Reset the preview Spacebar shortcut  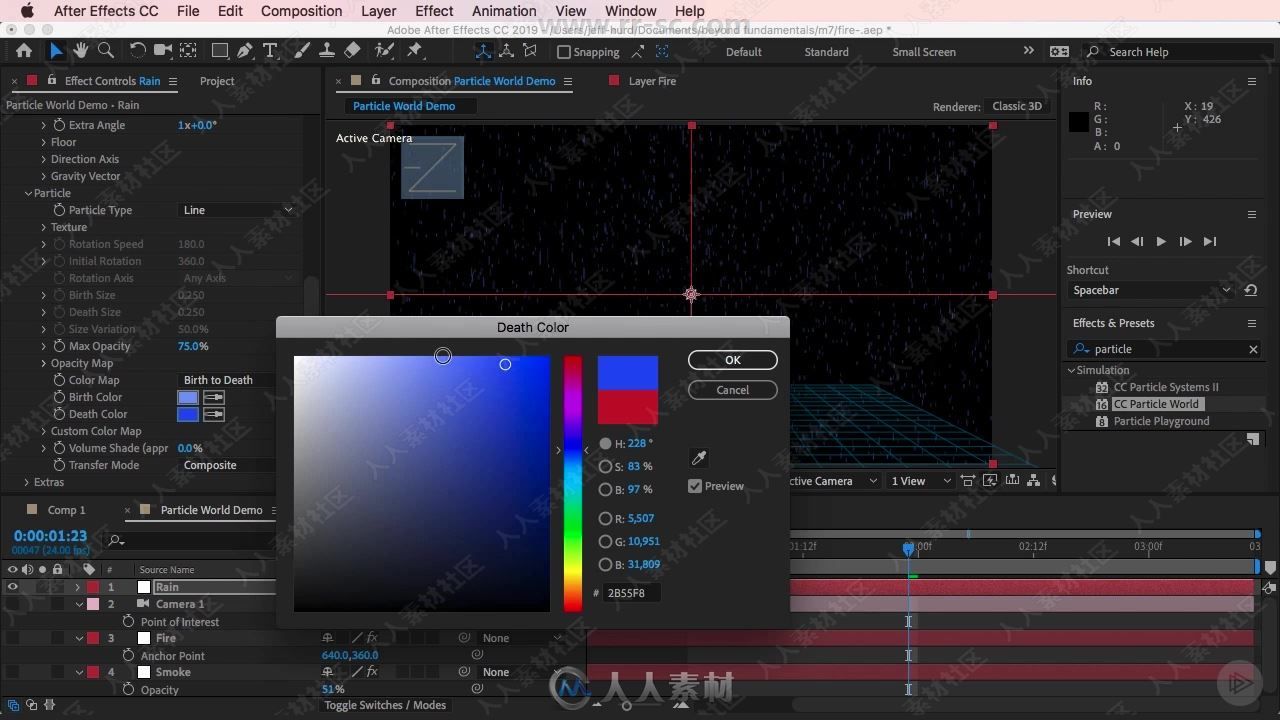pos(1250,290)
